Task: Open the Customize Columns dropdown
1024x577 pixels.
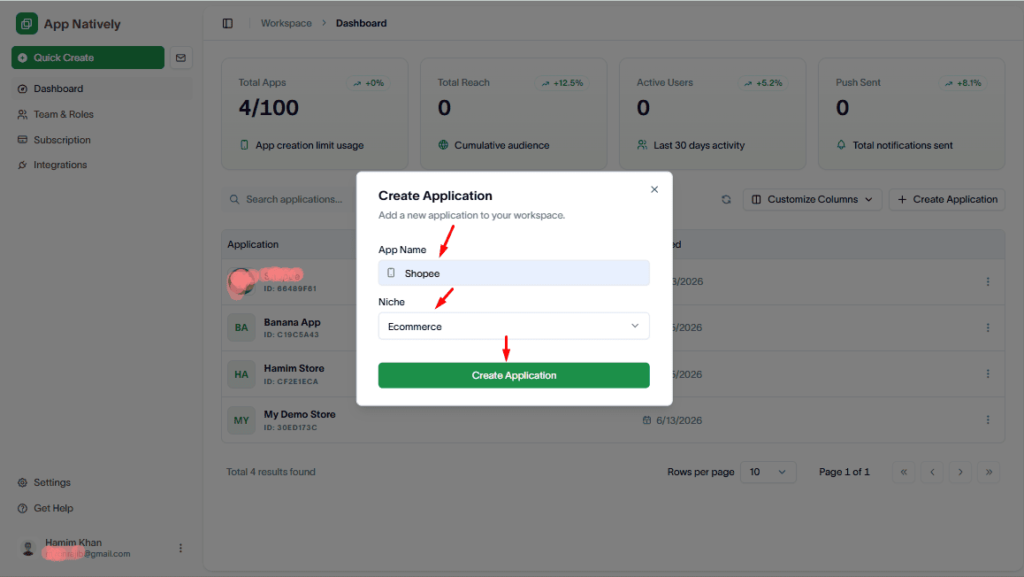Action: pyautogui.click(x=812, y=200)
